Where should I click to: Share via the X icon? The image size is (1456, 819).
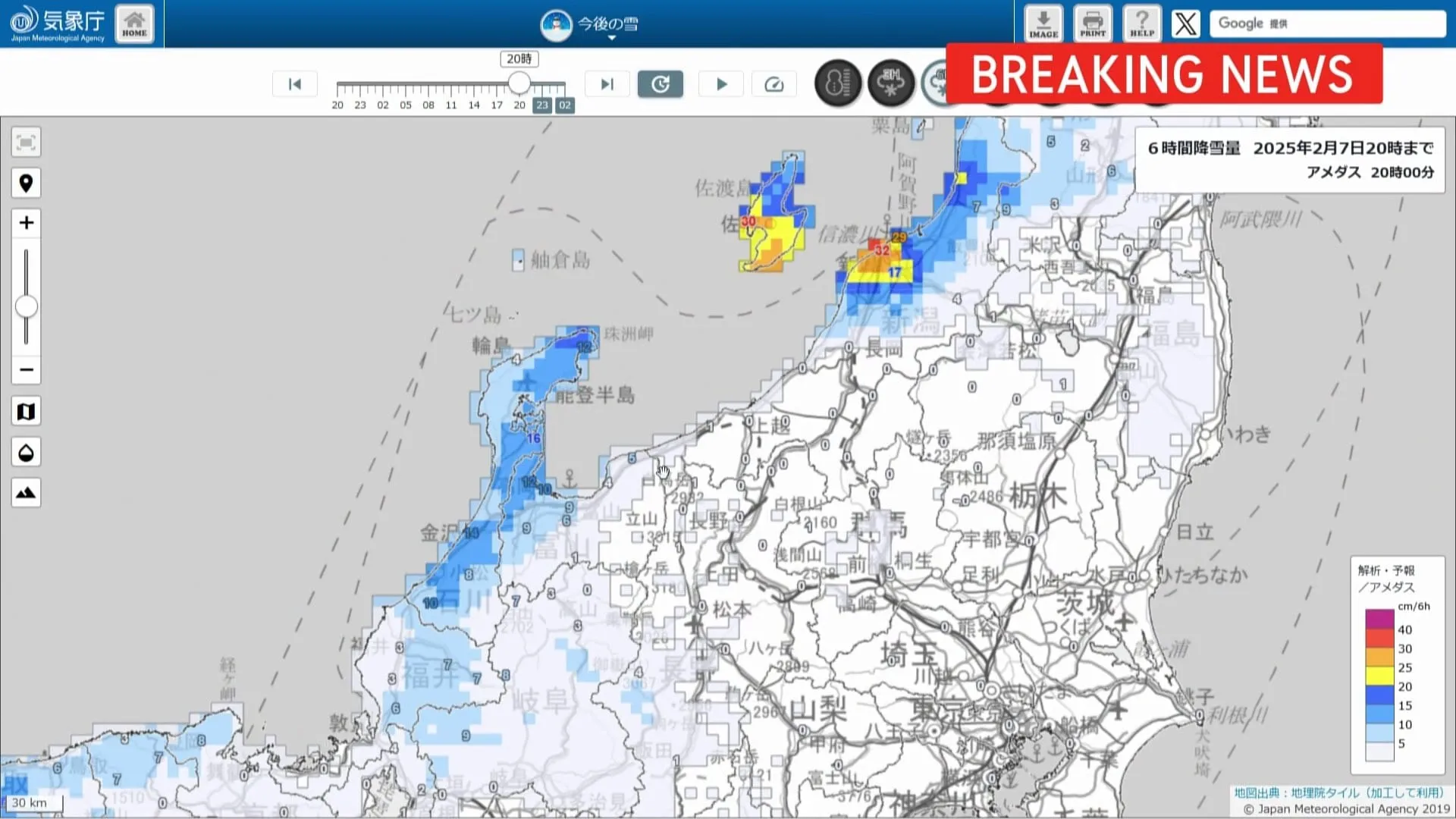click(1186, 24)
